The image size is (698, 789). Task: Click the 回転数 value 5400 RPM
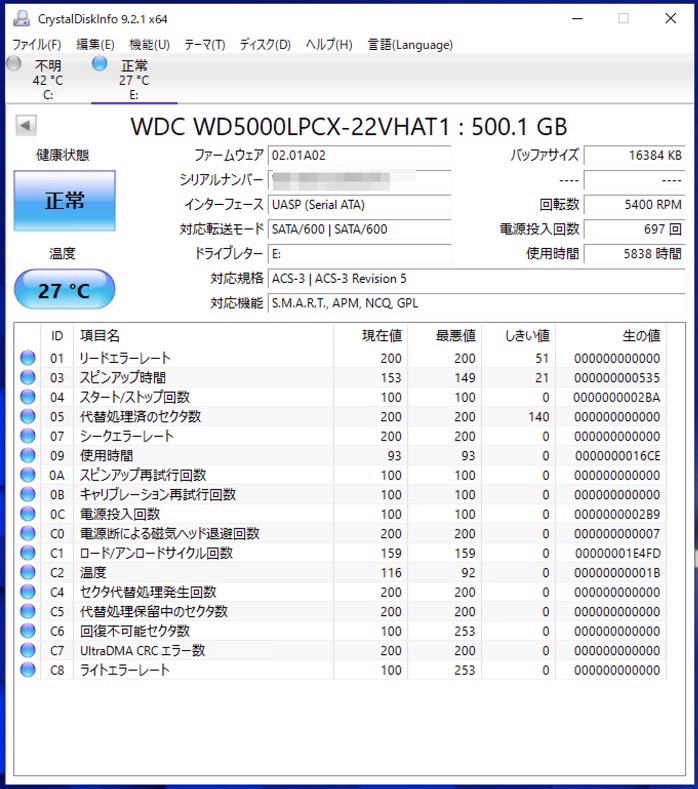pos(634,205)
